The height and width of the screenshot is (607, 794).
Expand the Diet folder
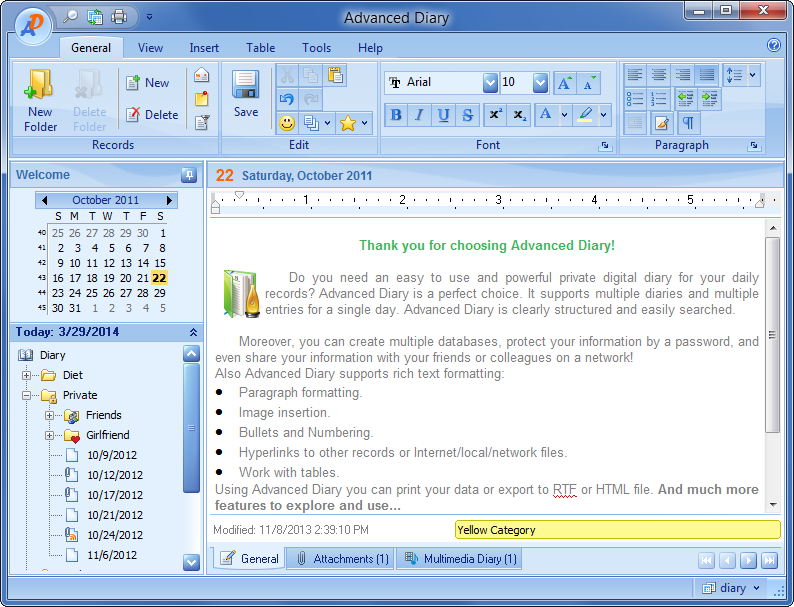click(x=26, y=375)
